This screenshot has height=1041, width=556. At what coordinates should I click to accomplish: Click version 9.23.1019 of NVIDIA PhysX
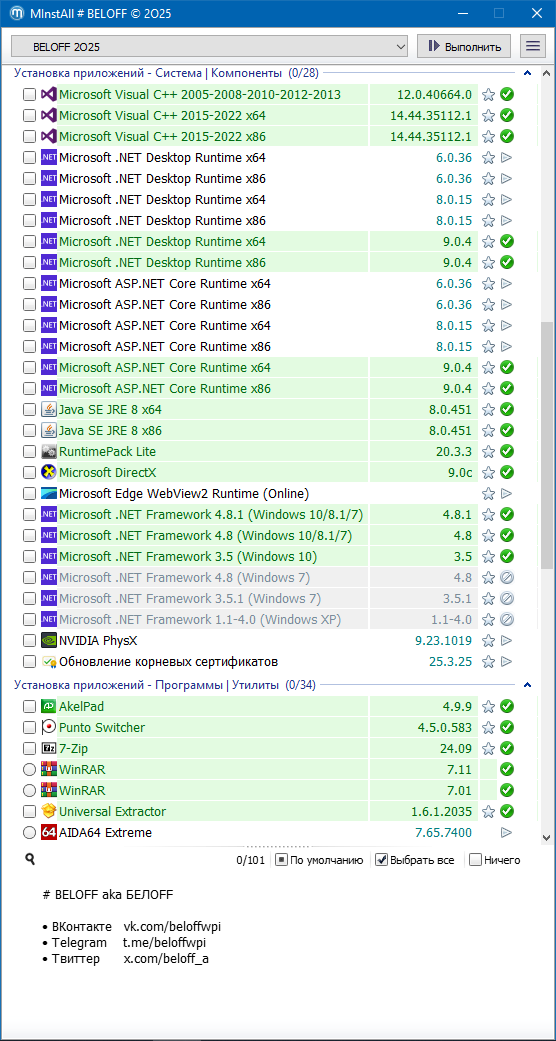click(x=444, y=641)
